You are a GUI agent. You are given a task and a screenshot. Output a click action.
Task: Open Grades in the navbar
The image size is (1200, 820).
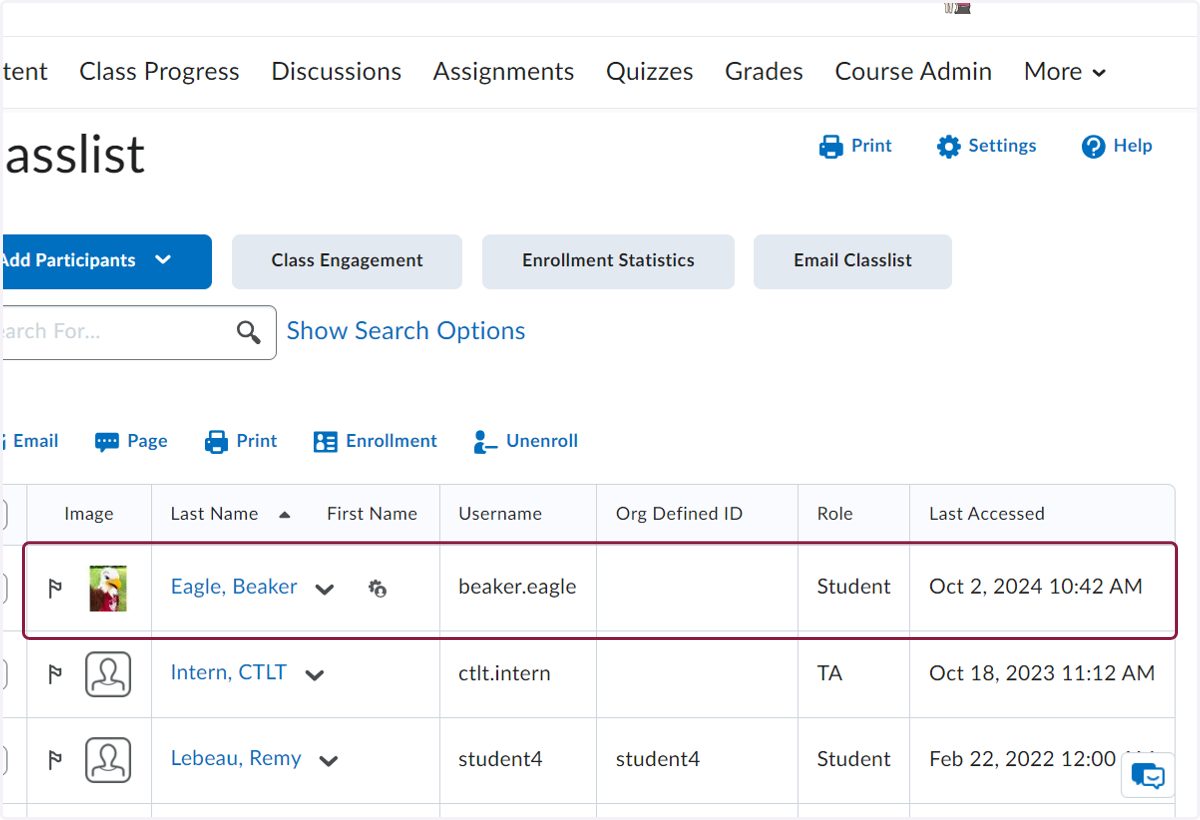[x=764, y=72]
